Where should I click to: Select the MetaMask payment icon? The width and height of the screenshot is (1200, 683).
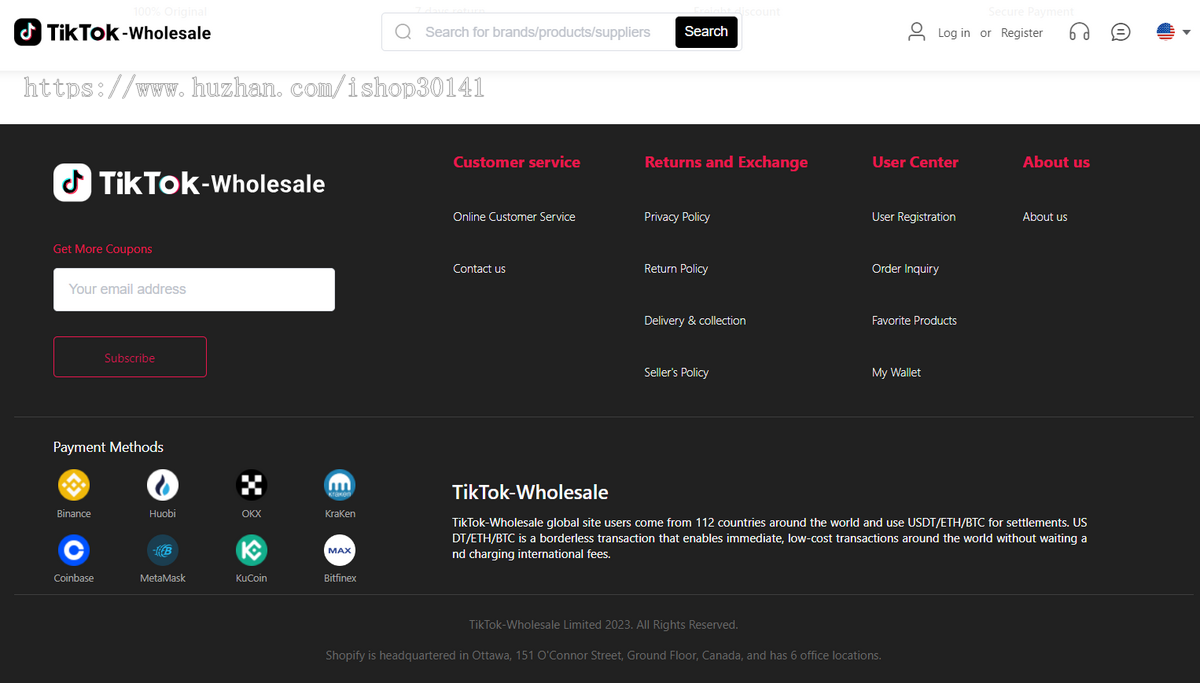[x=163, y=550]
